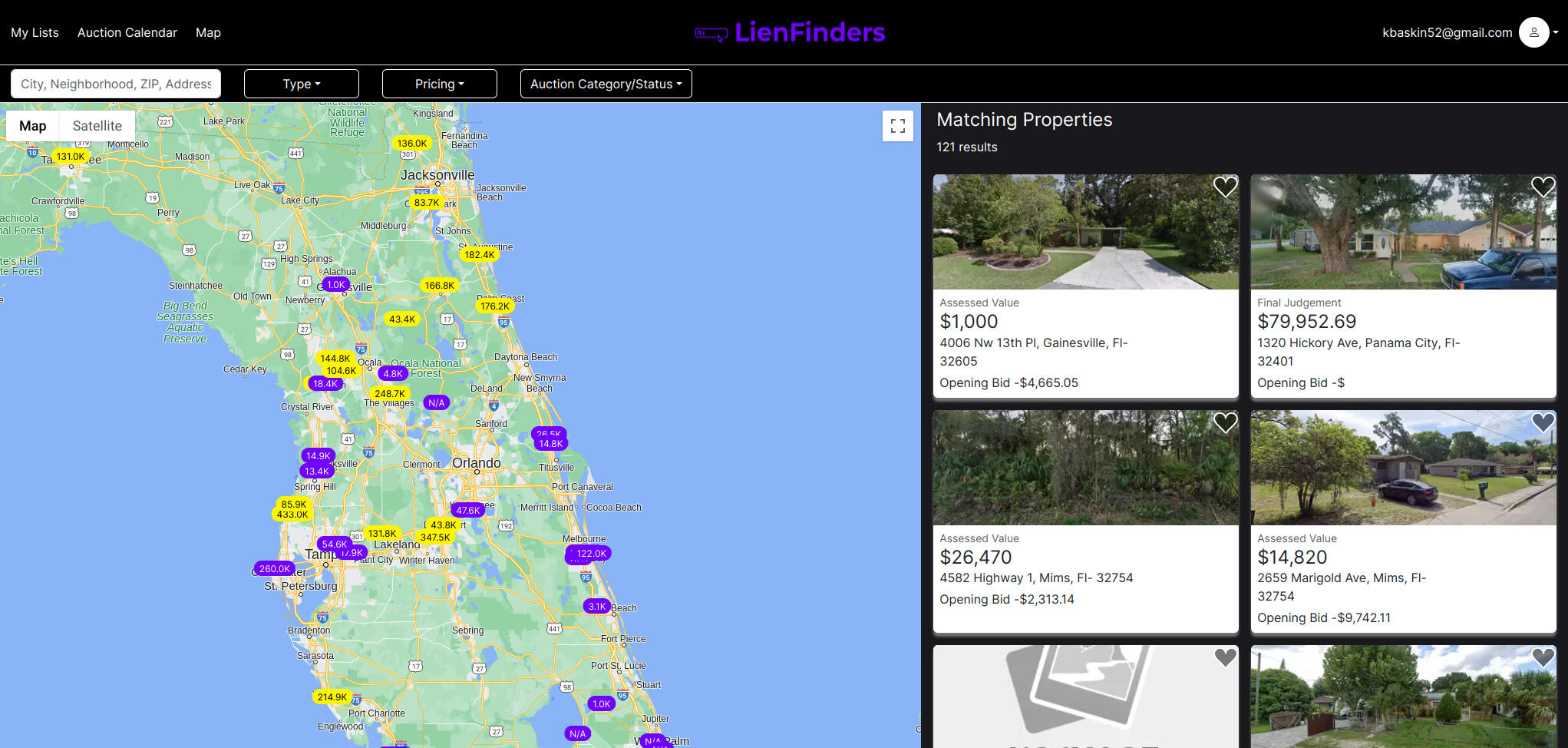Toggle fullscreen map view icon

point(897,126)
